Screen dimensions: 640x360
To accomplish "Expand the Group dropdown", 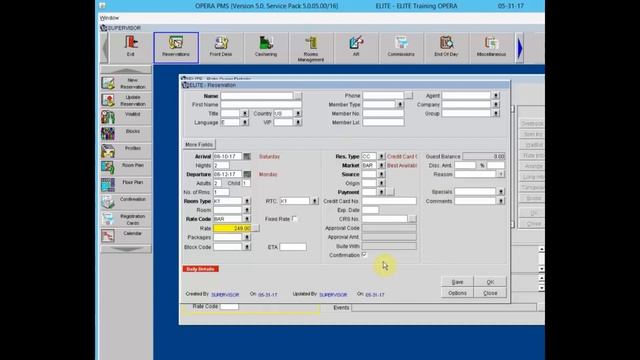I will (x=496, y=113).
